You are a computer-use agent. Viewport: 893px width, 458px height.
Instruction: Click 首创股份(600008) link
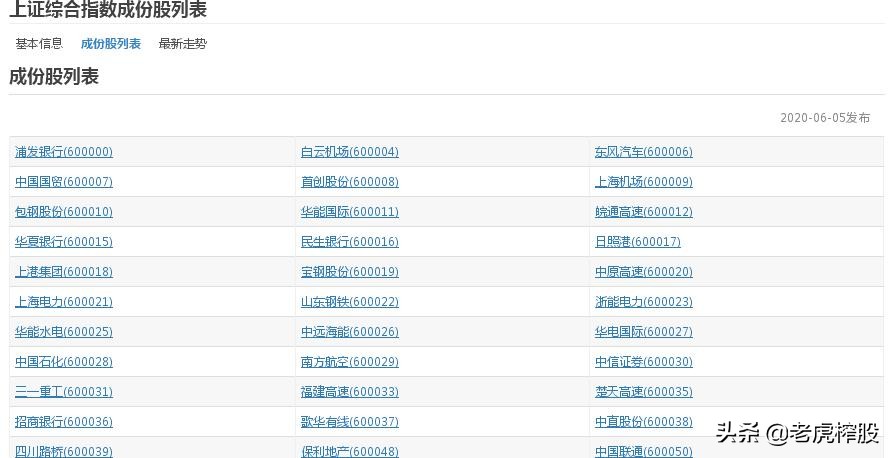click(x=350, y=182)
